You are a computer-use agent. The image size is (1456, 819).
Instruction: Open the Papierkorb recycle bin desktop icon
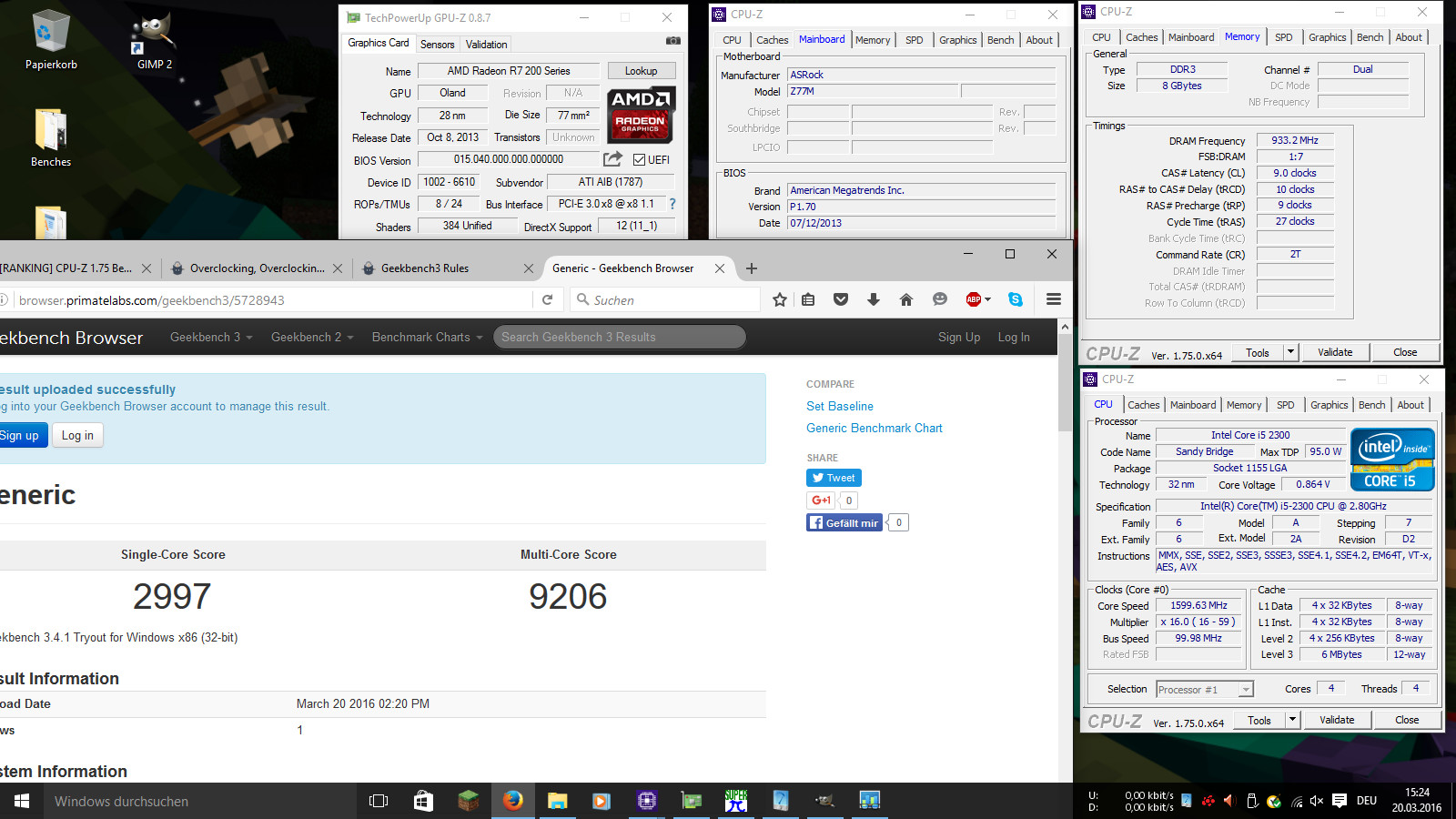click(x=51, y=40)
